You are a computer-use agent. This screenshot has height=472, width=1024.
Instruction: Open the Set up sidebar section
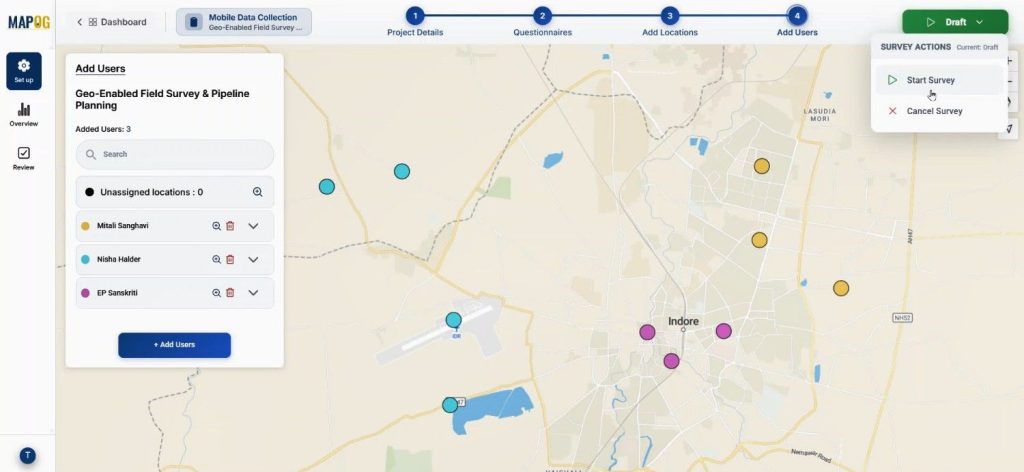23,71
